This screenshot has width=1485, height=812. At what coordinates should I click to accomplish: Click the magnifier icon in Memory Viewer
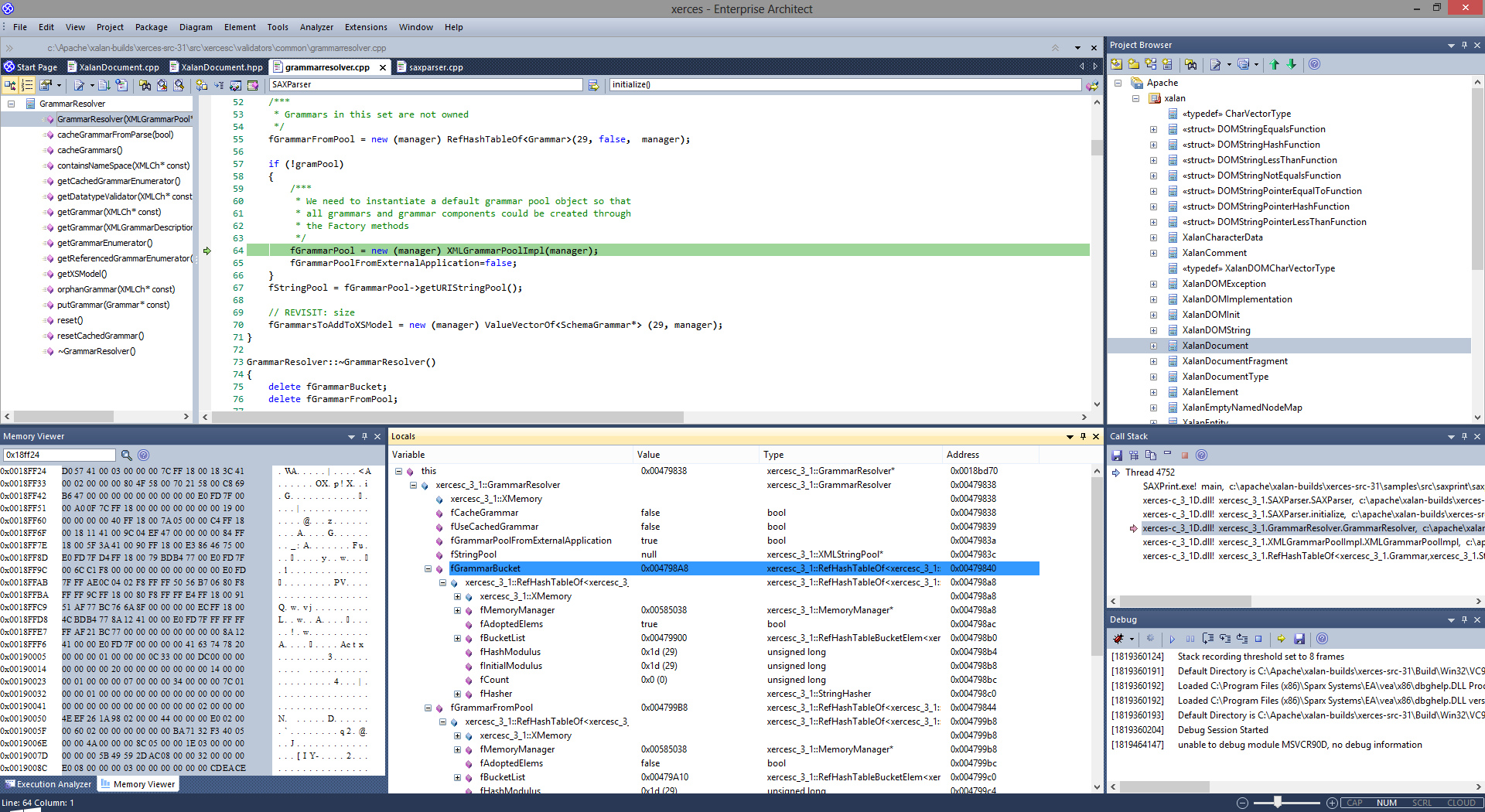pyautogui.click(x=126, y=455)
